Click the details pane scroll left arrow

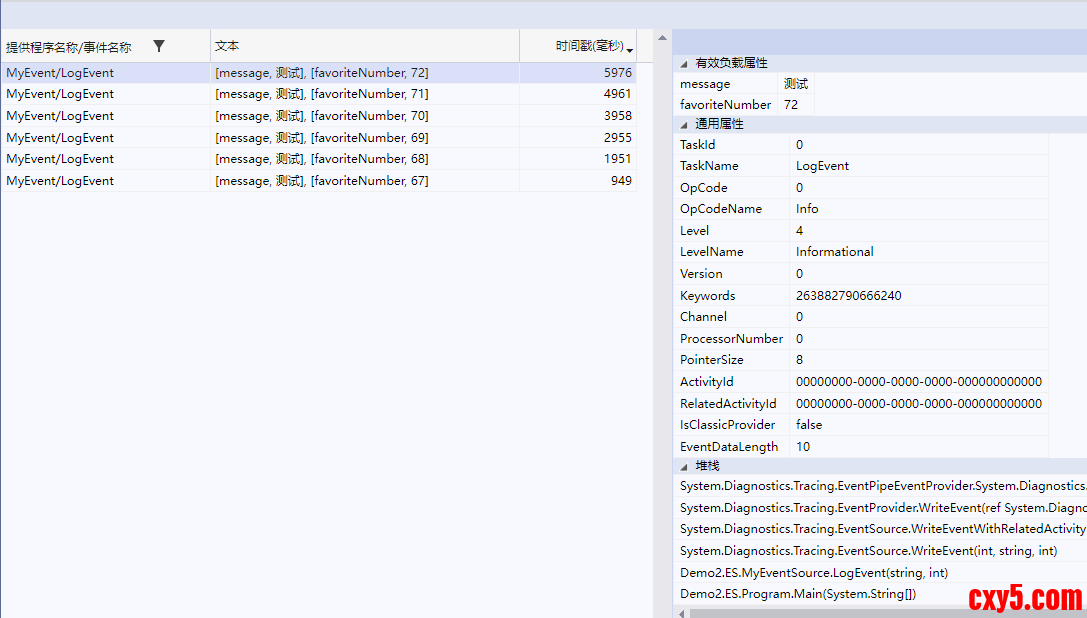coord(681,613)
